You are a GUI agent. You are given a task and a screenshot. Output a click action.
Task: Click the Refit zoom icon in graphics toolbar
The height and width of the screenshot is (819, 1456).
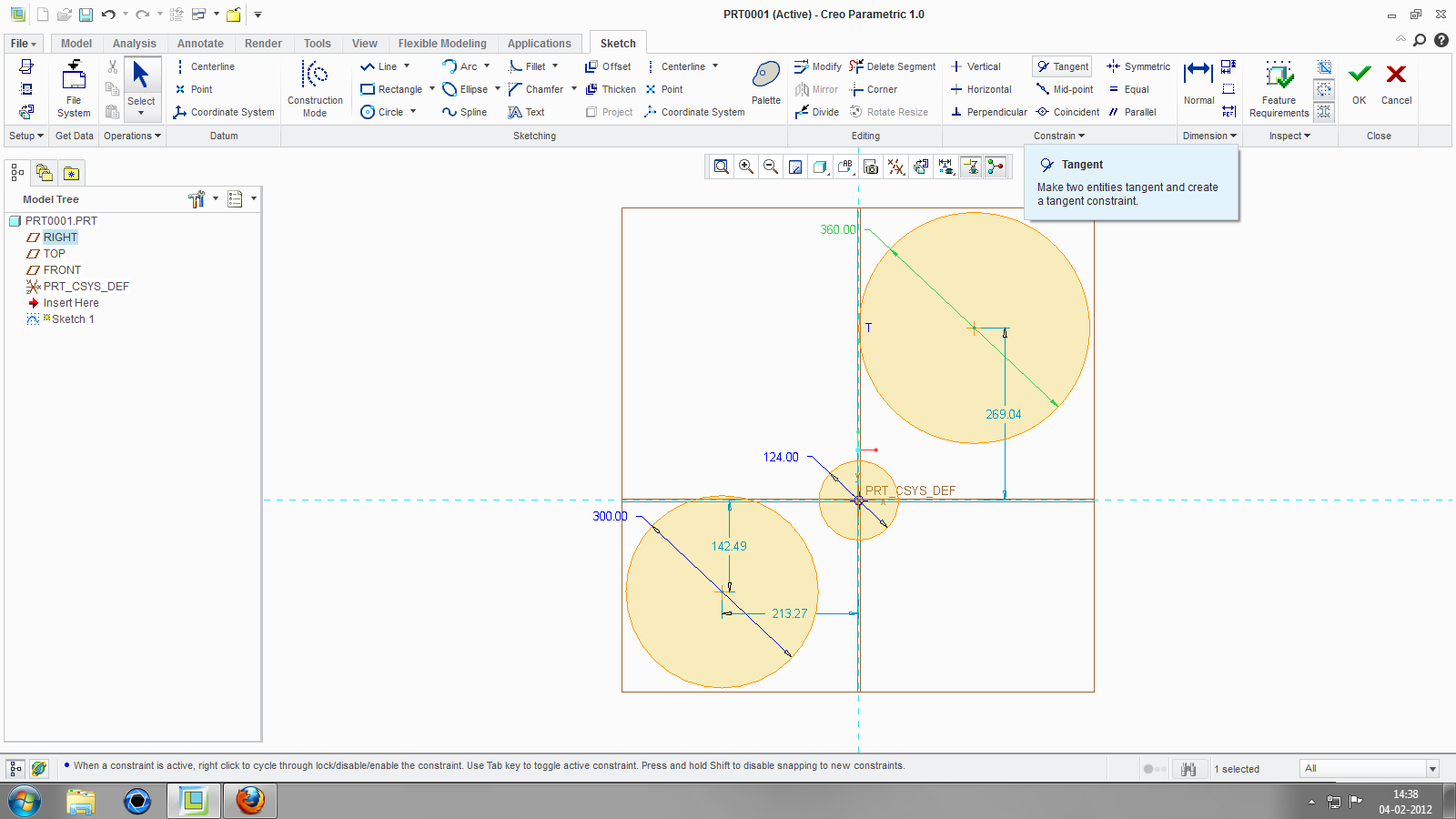[x=722, y=167]
